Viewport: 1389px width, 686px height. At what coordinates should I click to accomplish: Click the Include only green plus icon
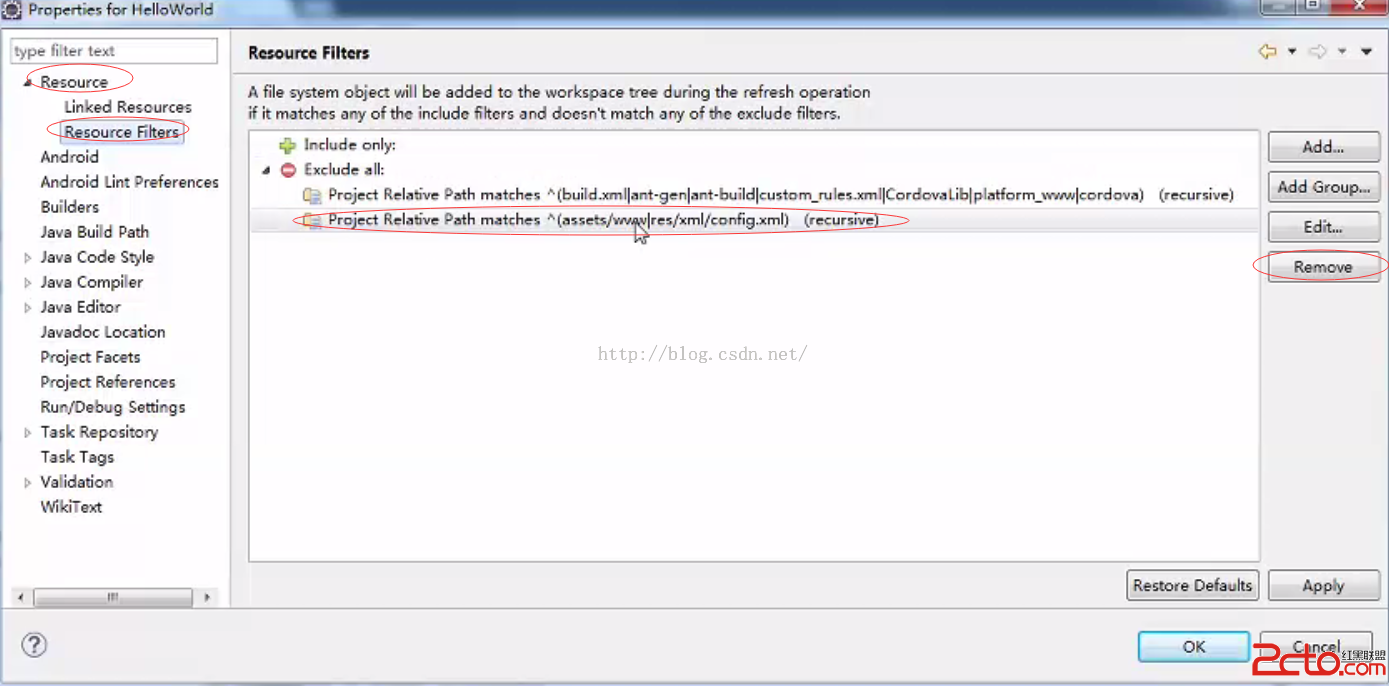coord(288,145)
